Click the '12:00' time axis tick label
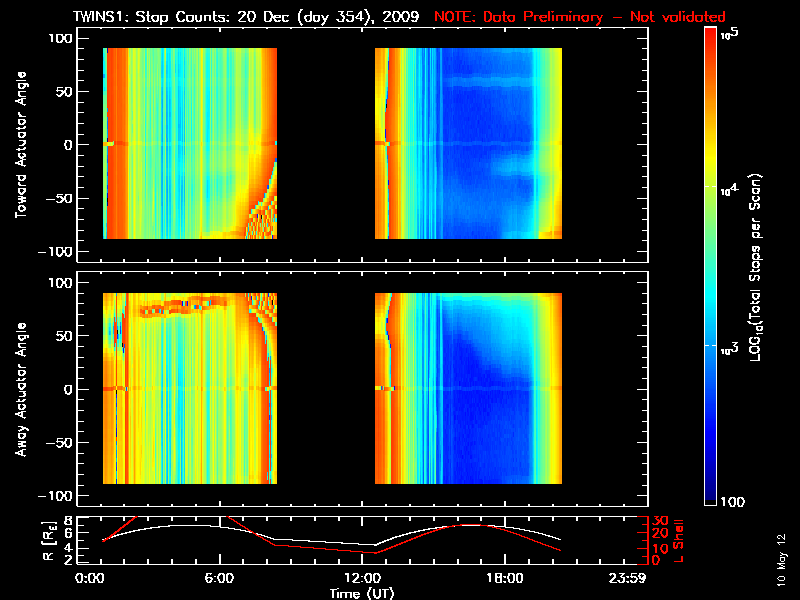 click(362, 579)
